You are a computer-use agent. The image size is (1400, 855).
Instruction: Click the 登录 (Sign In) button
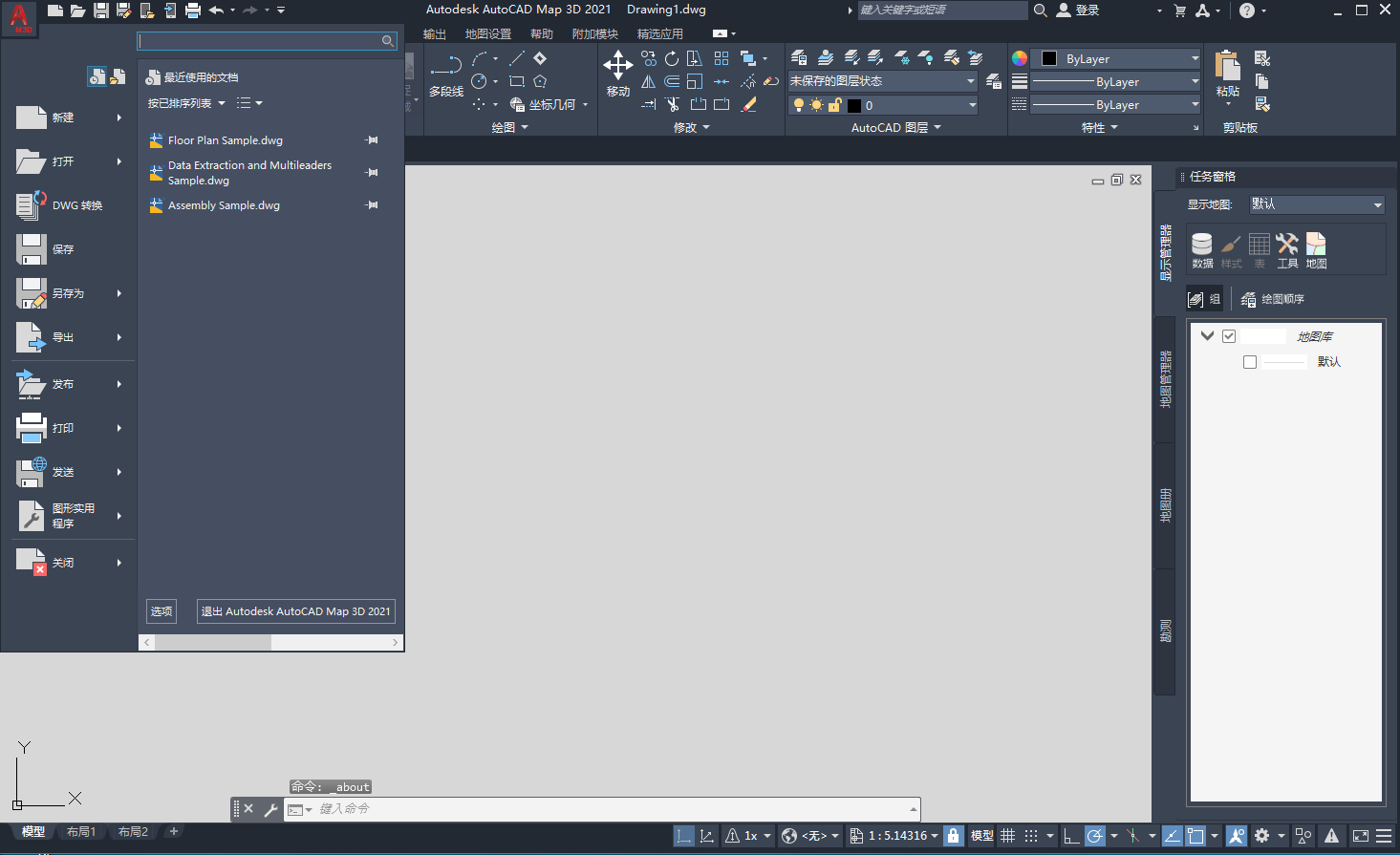[x=1078, y=11]
